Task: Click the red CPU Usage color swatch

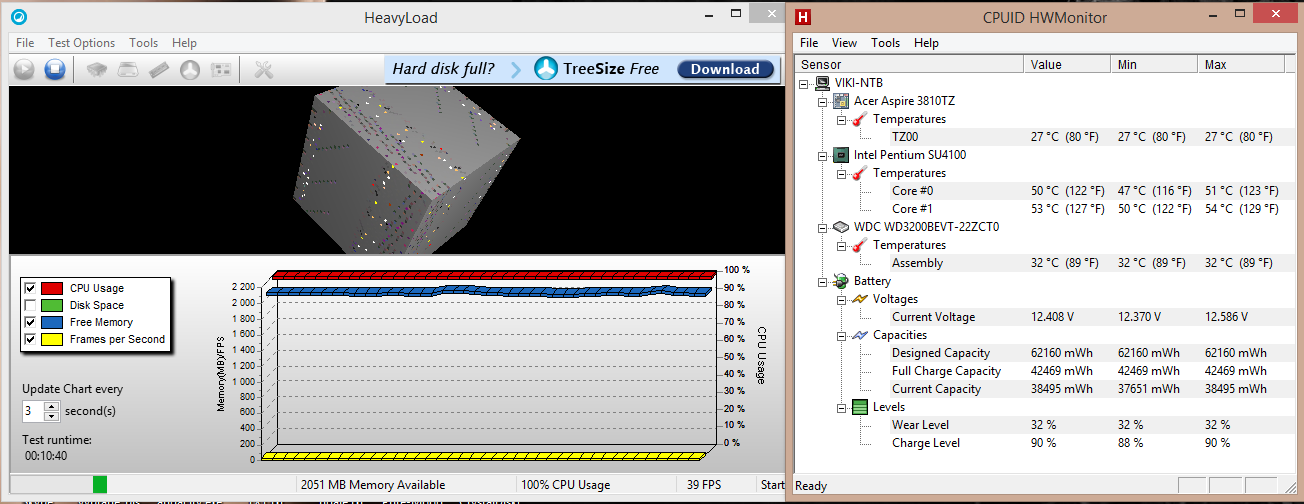Action: click(x=51, y=288)
